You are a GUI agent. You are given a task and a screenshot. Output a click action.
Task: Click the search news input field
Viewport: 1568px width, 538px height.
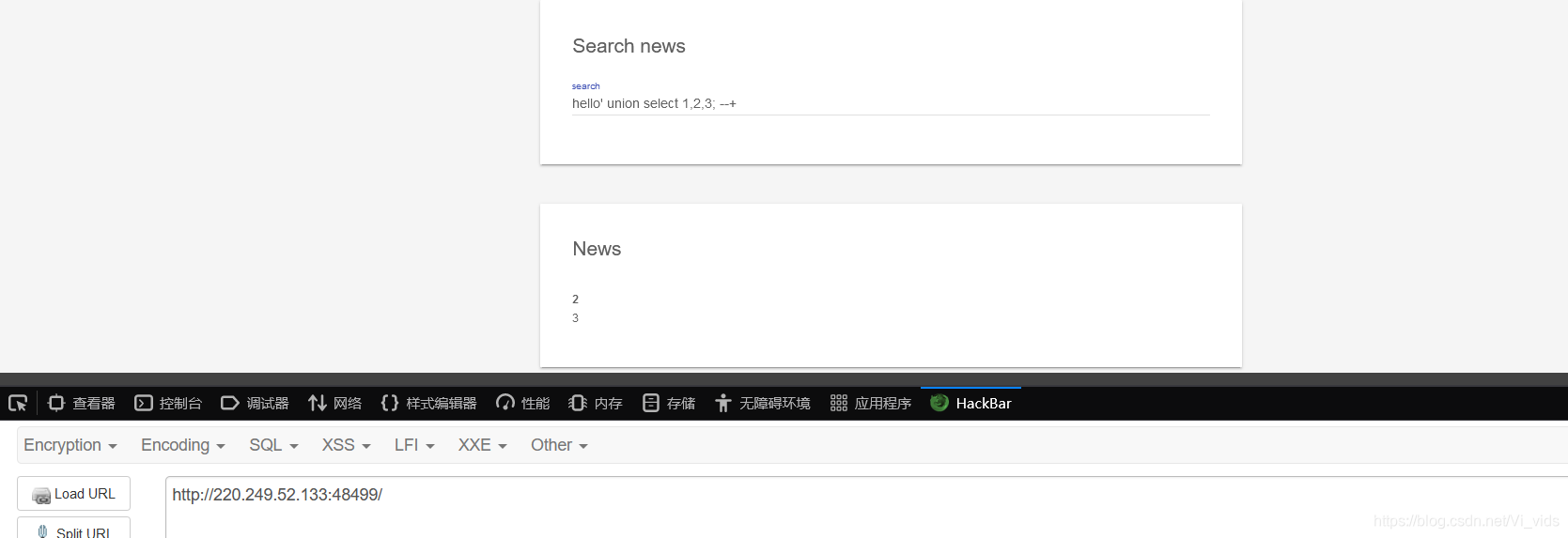[891, 104]
